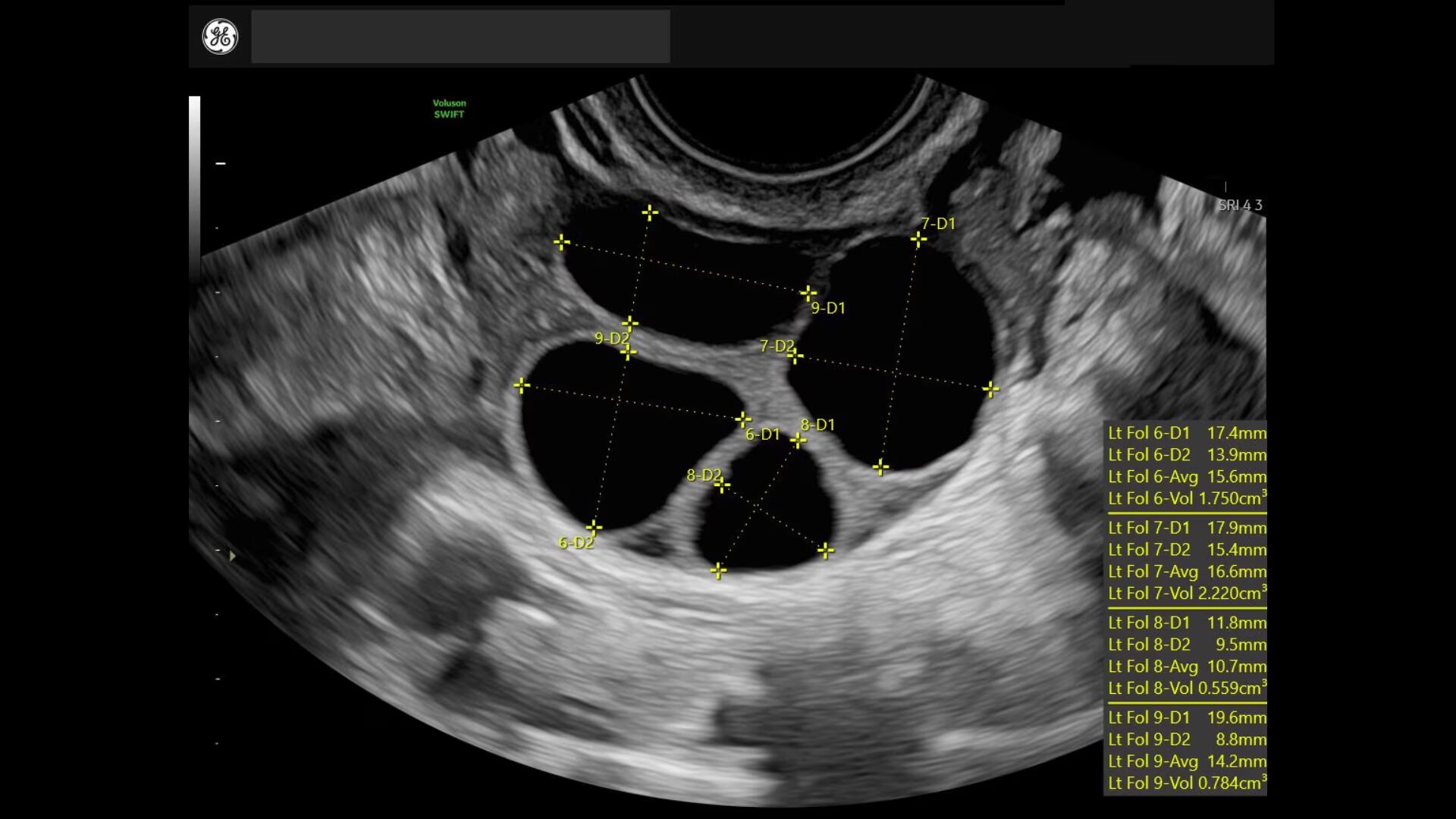Click the Lt Fol 9-D1 19.6mm result
The image size is (1456, 819).
[x=1186, y=717]
